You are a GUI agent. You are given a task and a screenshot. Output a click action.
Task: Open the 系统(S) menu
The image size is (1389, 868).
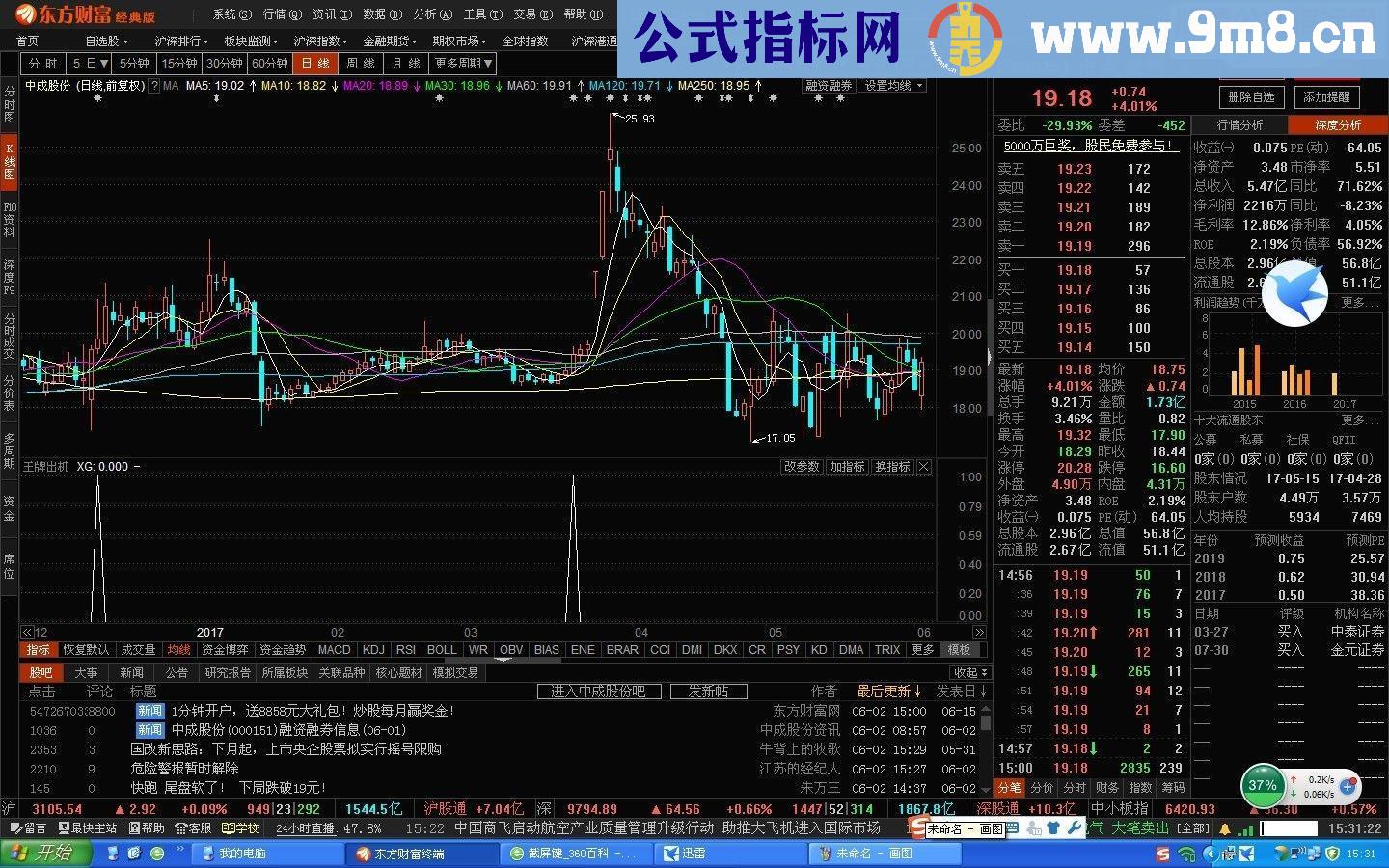(232, 14)
